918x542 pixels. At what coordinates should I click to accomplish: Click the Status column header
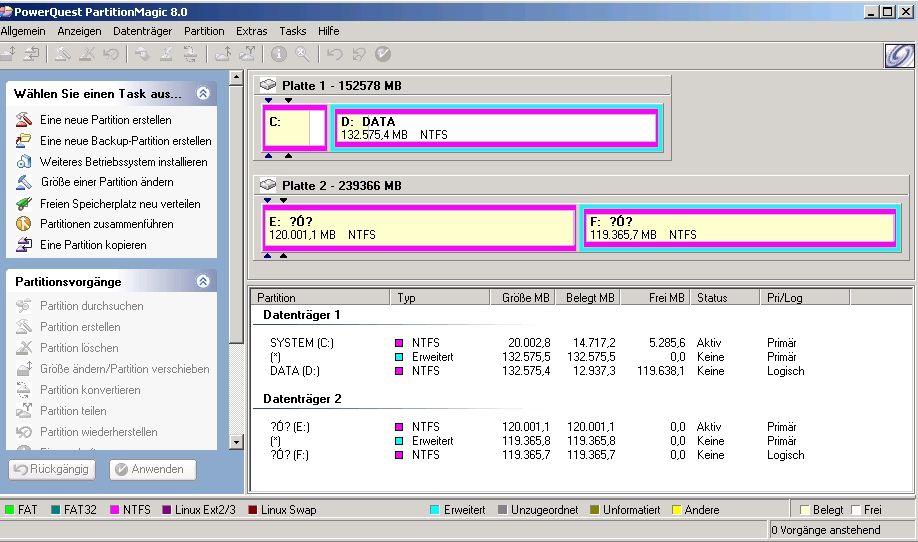[x=725, y=297]
